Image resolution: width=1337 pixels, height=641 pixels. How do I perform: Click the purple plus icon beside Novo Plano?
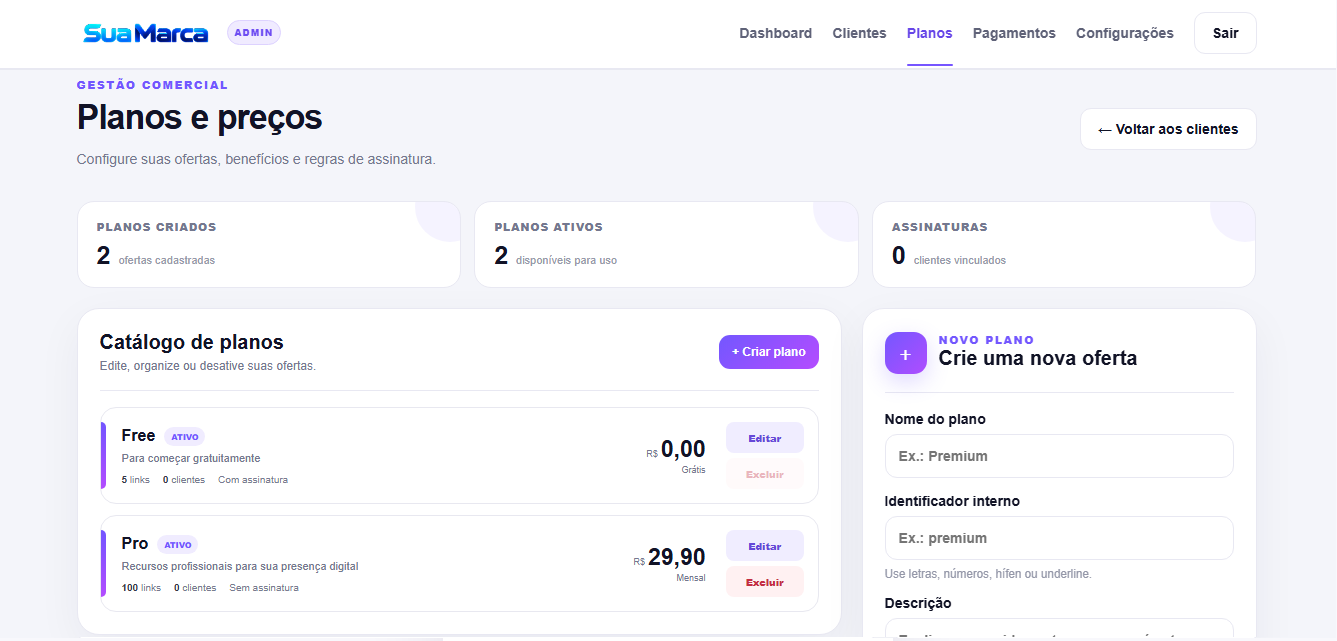906,353
